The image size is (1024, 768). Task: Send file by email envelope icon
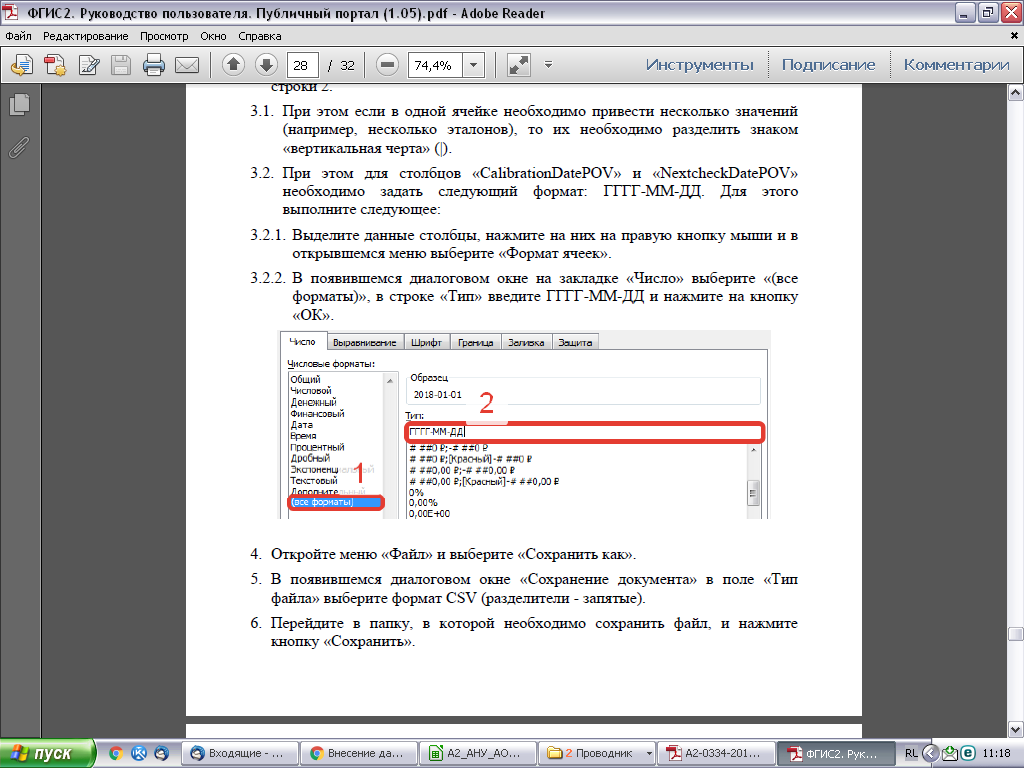coord(186,65)
